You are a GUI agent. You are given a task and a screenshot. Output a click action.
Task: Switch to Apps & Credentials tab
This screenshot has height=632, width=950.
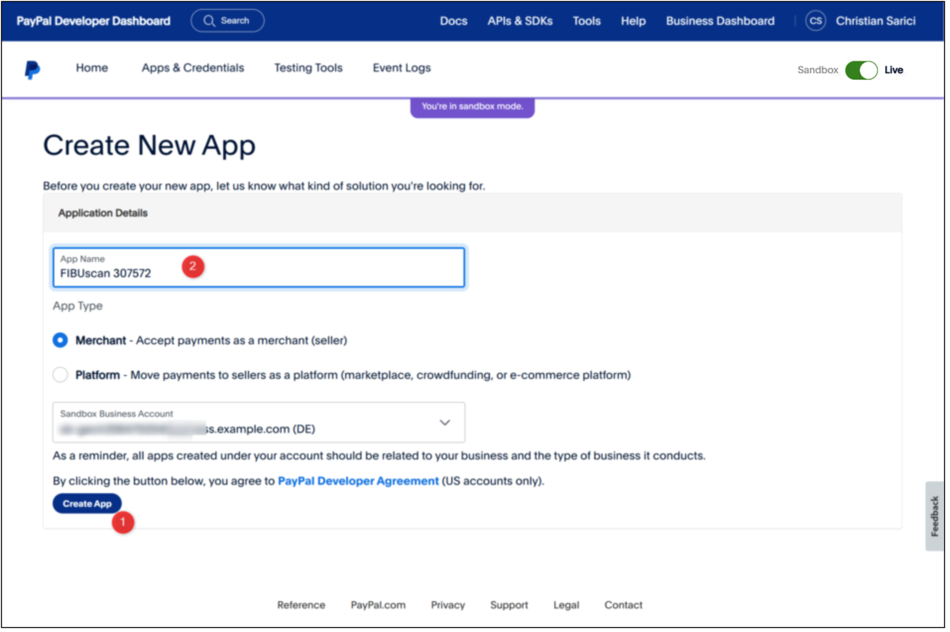(x=194, y=68)
